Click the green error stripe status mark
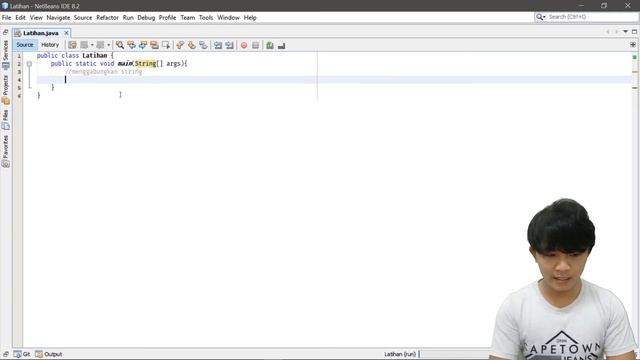The height and width of the screenshot is (360, 640). point(634,57)
